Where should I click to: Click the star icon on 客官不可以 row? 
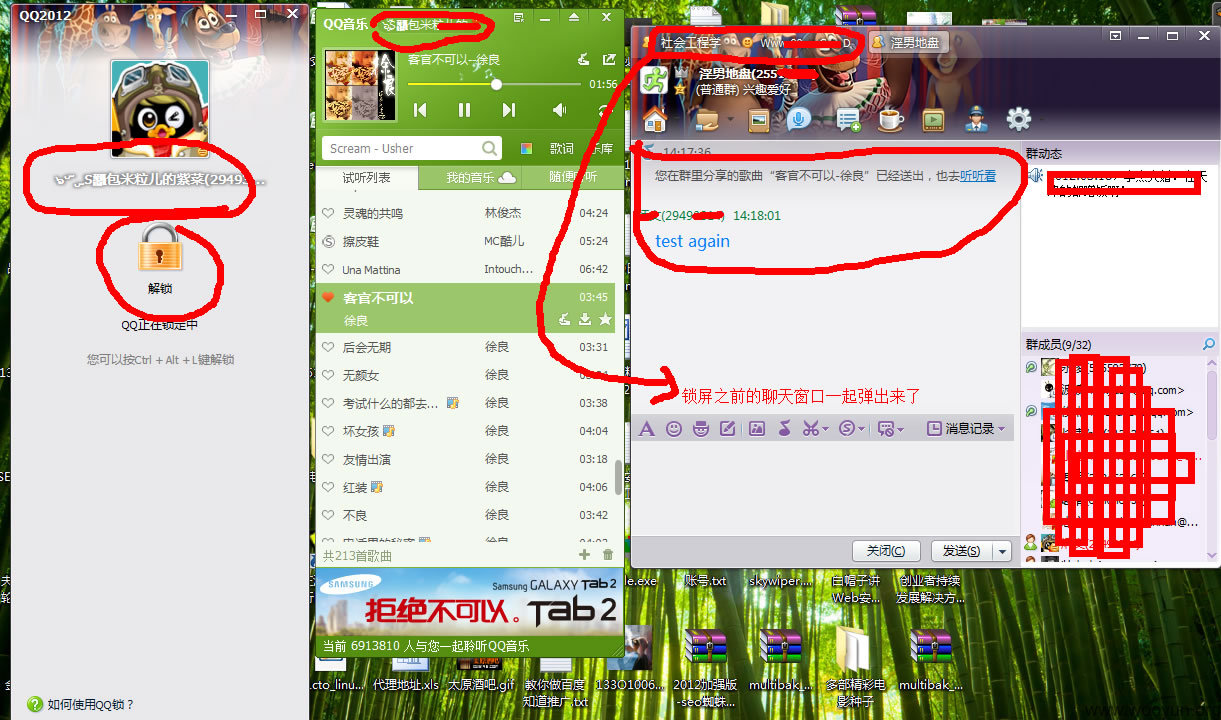click(605, 320)
